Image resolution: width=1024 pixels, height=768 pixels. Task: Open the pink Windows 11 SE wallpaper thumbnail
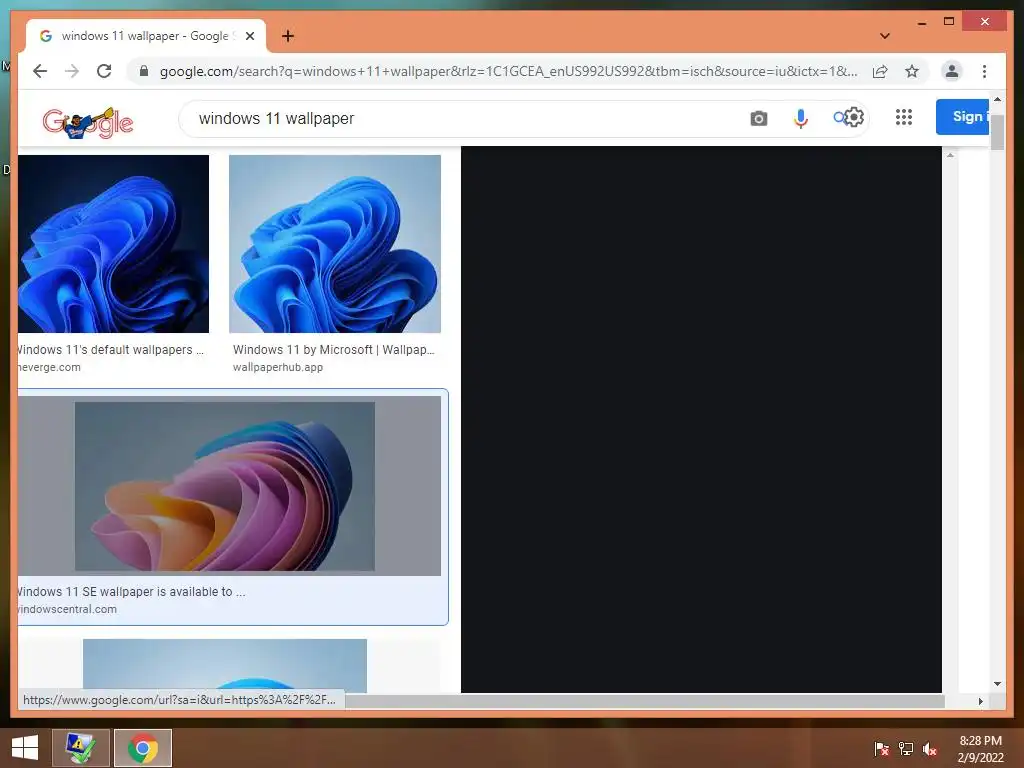click(x=229, y=486)
